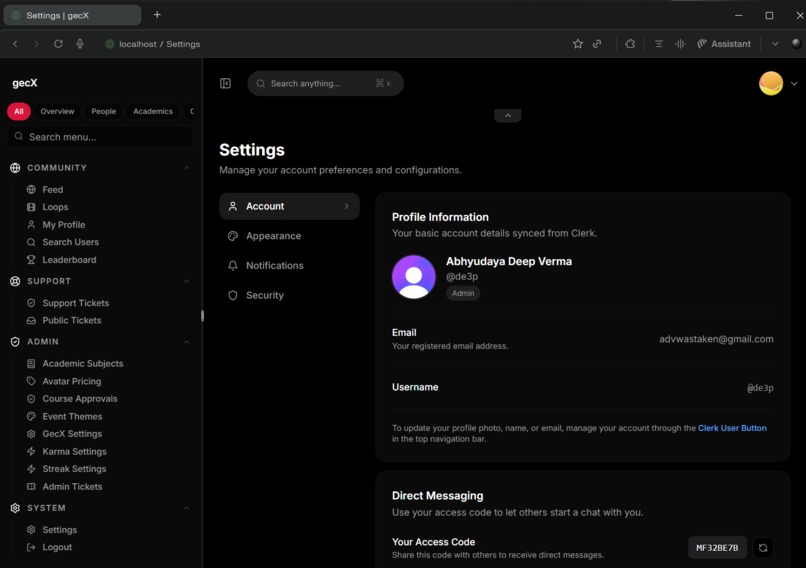Open Search Users page
Screen dimensions: 806x568
click(70, 242)
